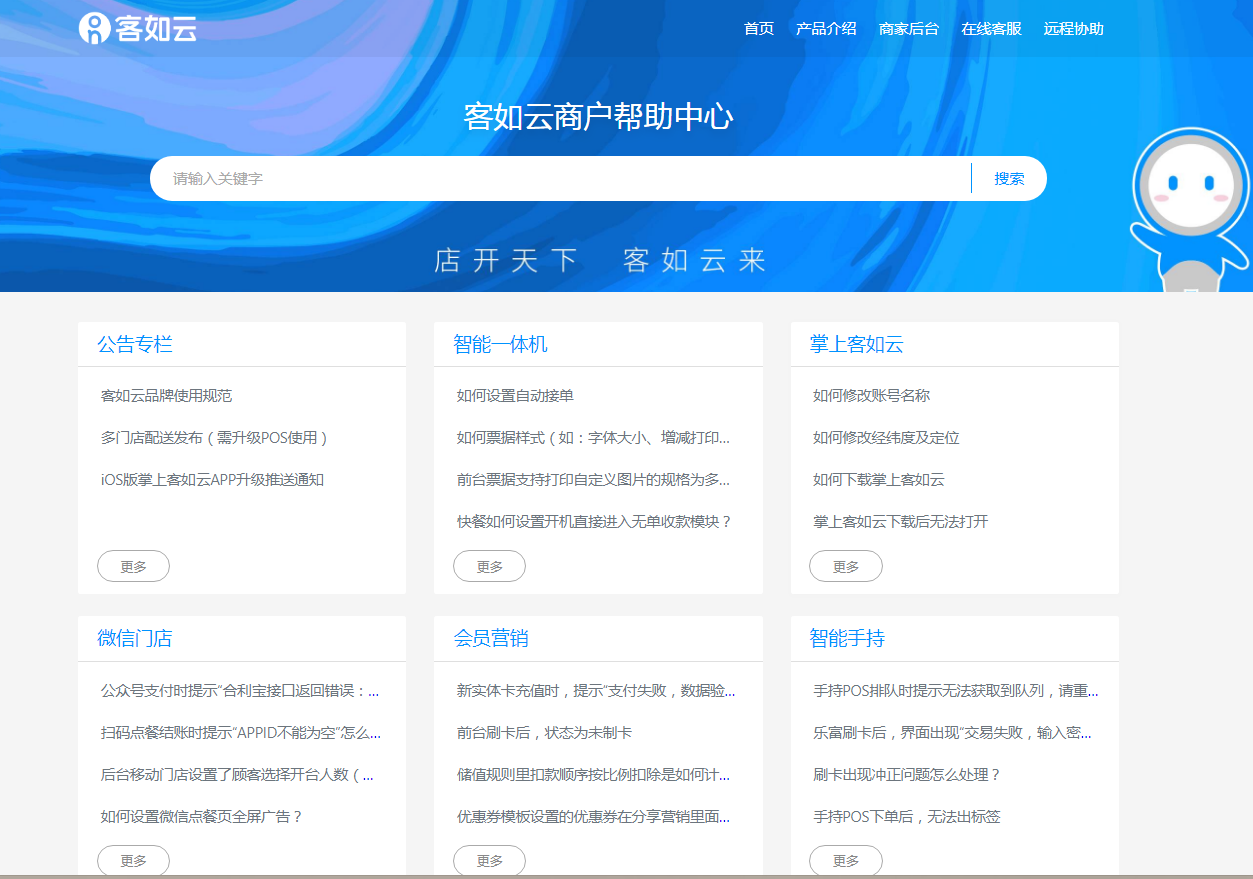
Task: Open article 如何票据样式（如：字体大小...
Action: (x=593, y=438)
